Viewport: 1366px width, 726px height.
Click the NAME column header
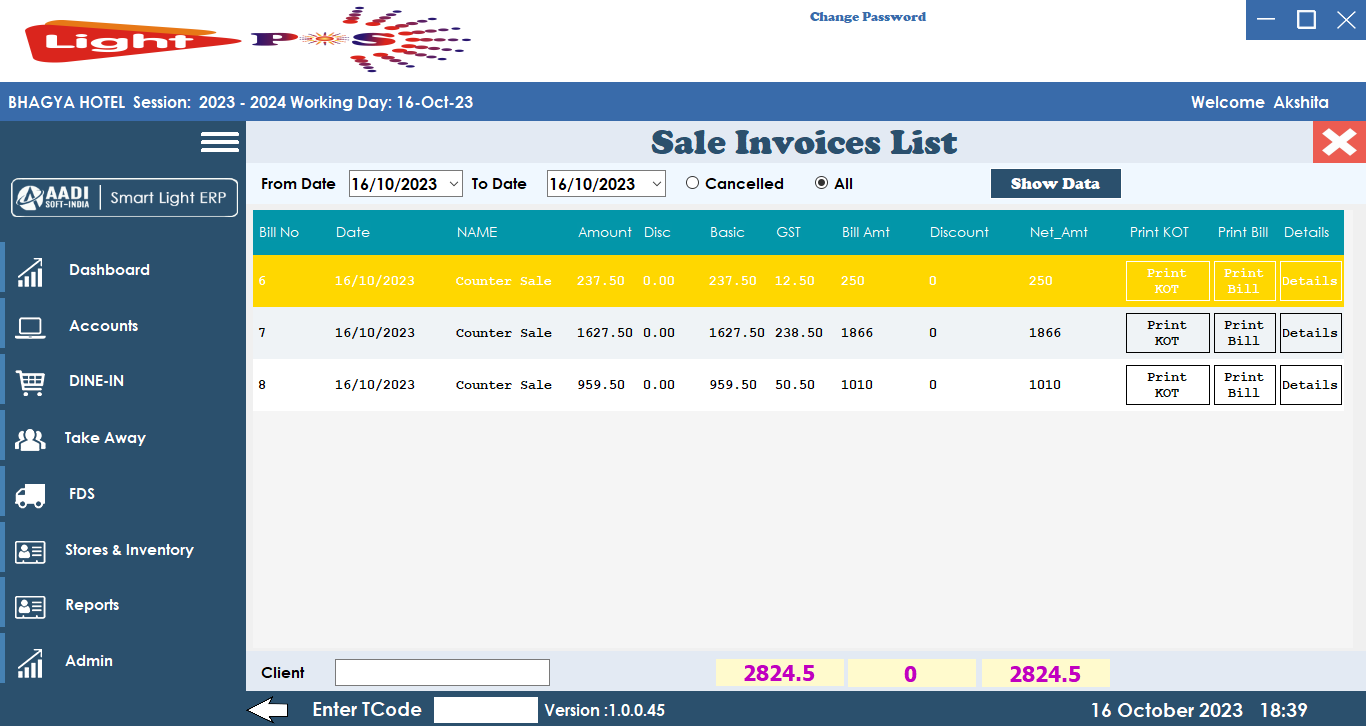[477, 232]
